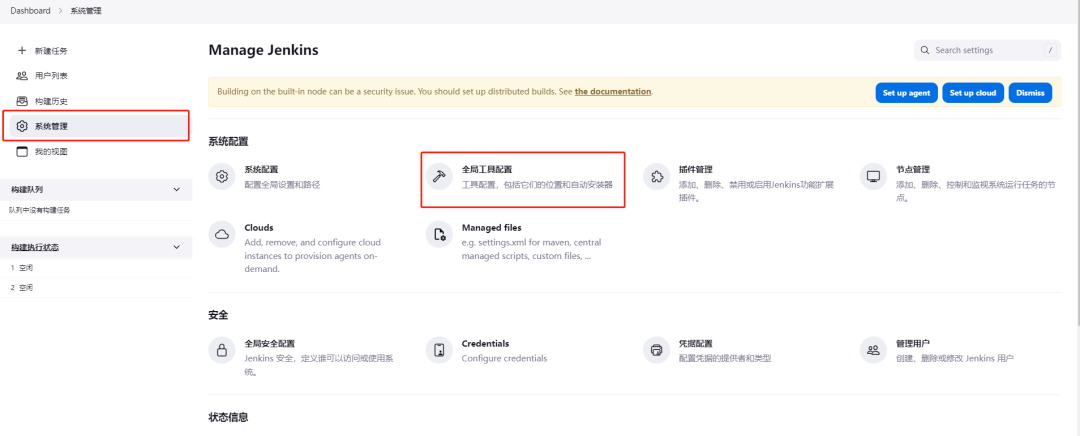Click the 系统管理 breadcrumb
Image resolution: width=1080 pixels, height=436 pixels.
(x=85, y=11)
